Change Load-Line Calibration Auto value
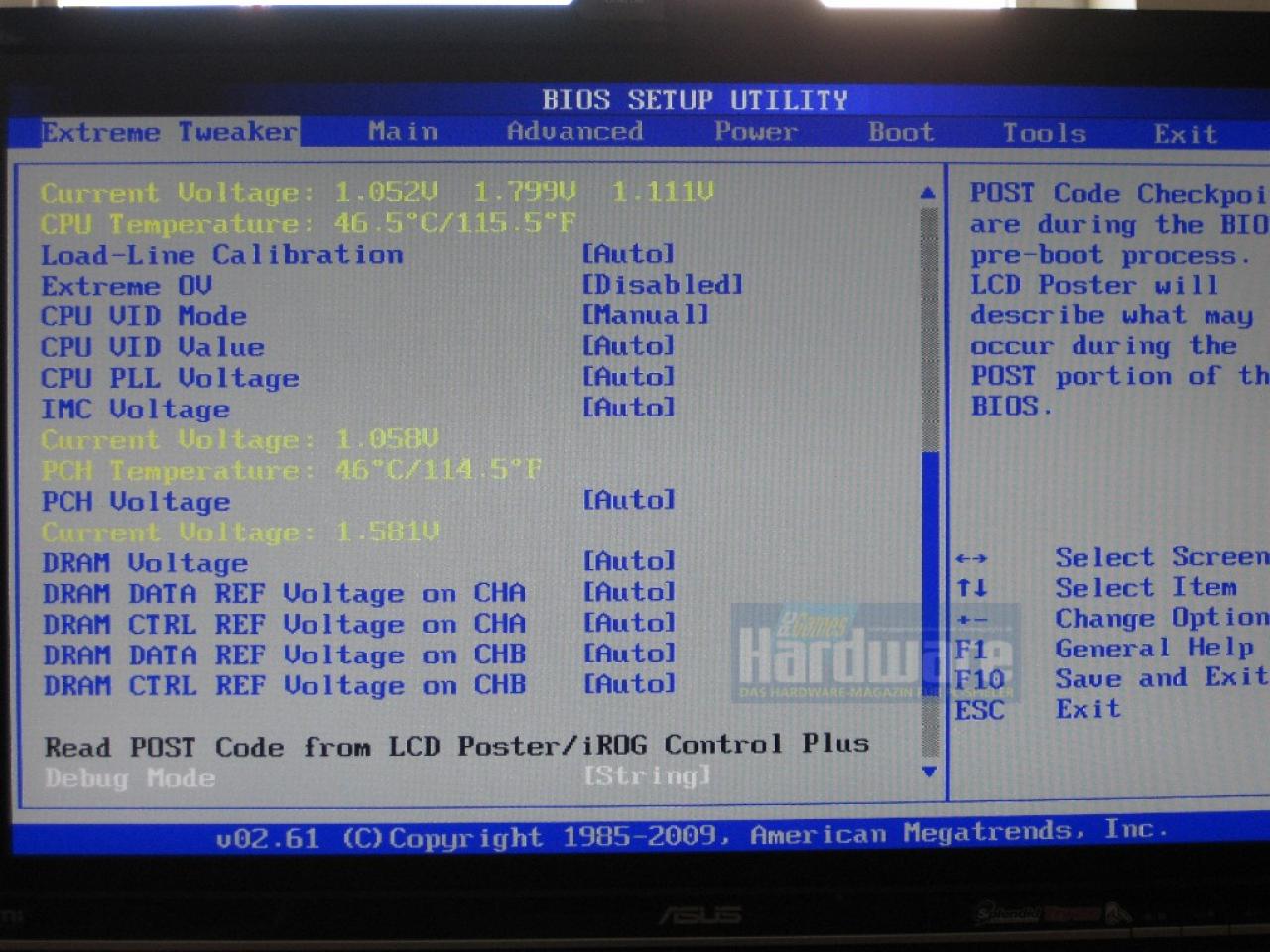 628,254
